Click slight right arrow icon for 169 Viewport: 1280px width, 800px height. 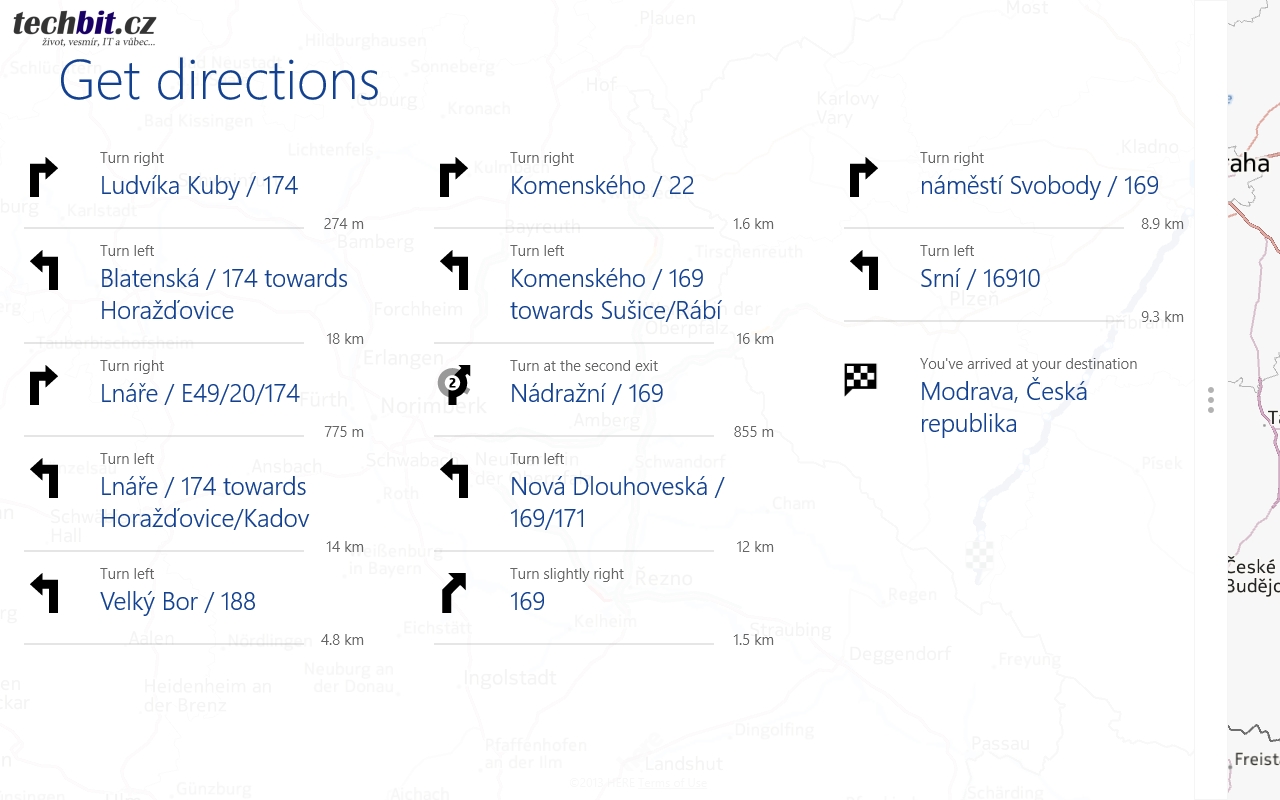454,592
